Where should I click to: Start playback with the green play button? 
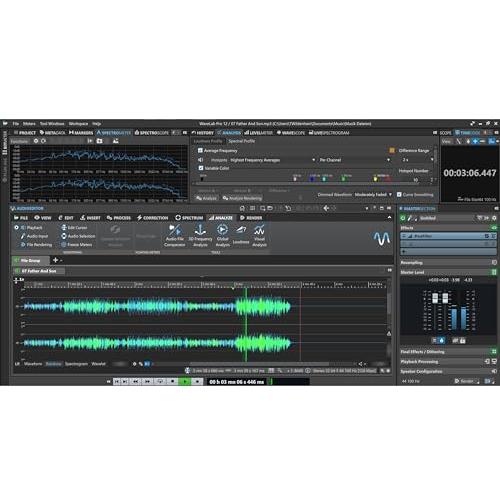click(185, 381)
